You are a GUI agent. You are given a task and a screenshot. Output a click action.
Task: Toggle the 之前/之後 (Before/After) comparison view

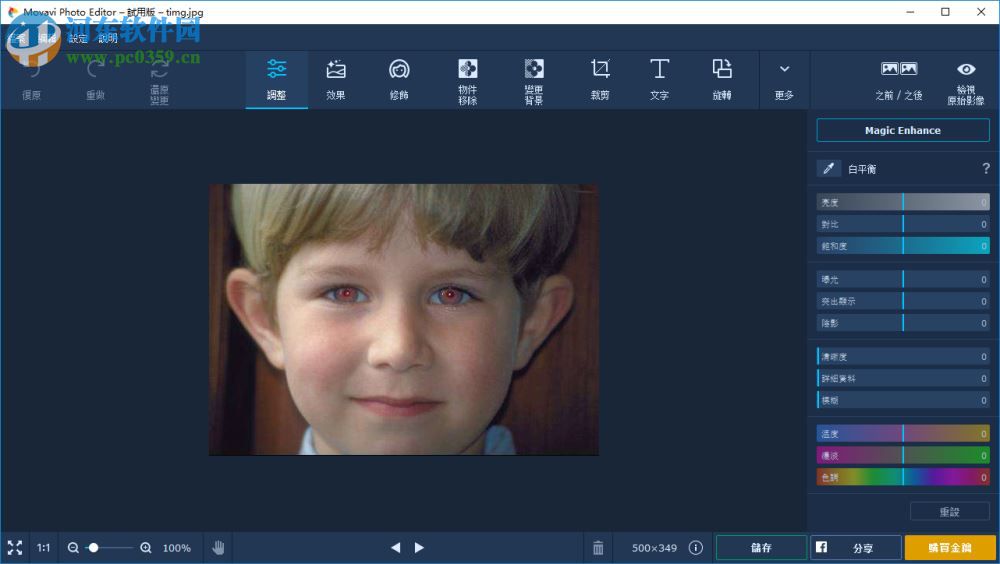(x=899, y=80)
